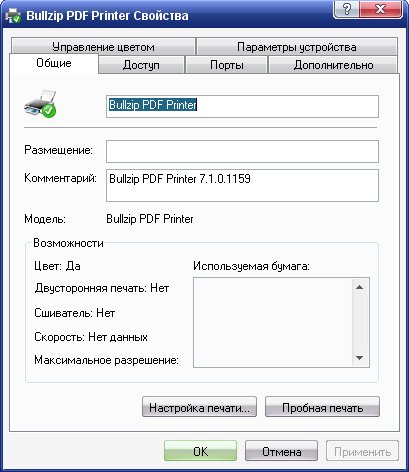Click the question mark help button
Image resolution: width=409 pixels, height=472 pixels.
[346, 9]
